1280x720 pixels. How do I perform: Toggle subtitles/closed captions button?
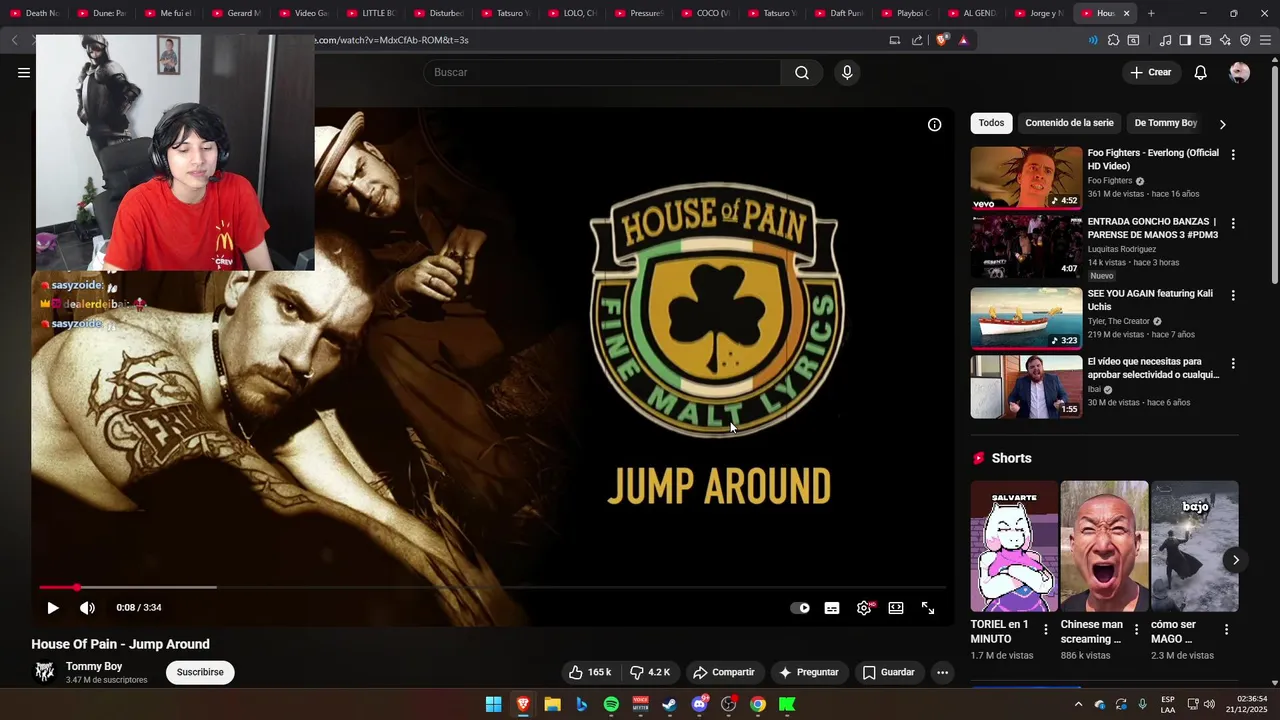pos(832,608)
